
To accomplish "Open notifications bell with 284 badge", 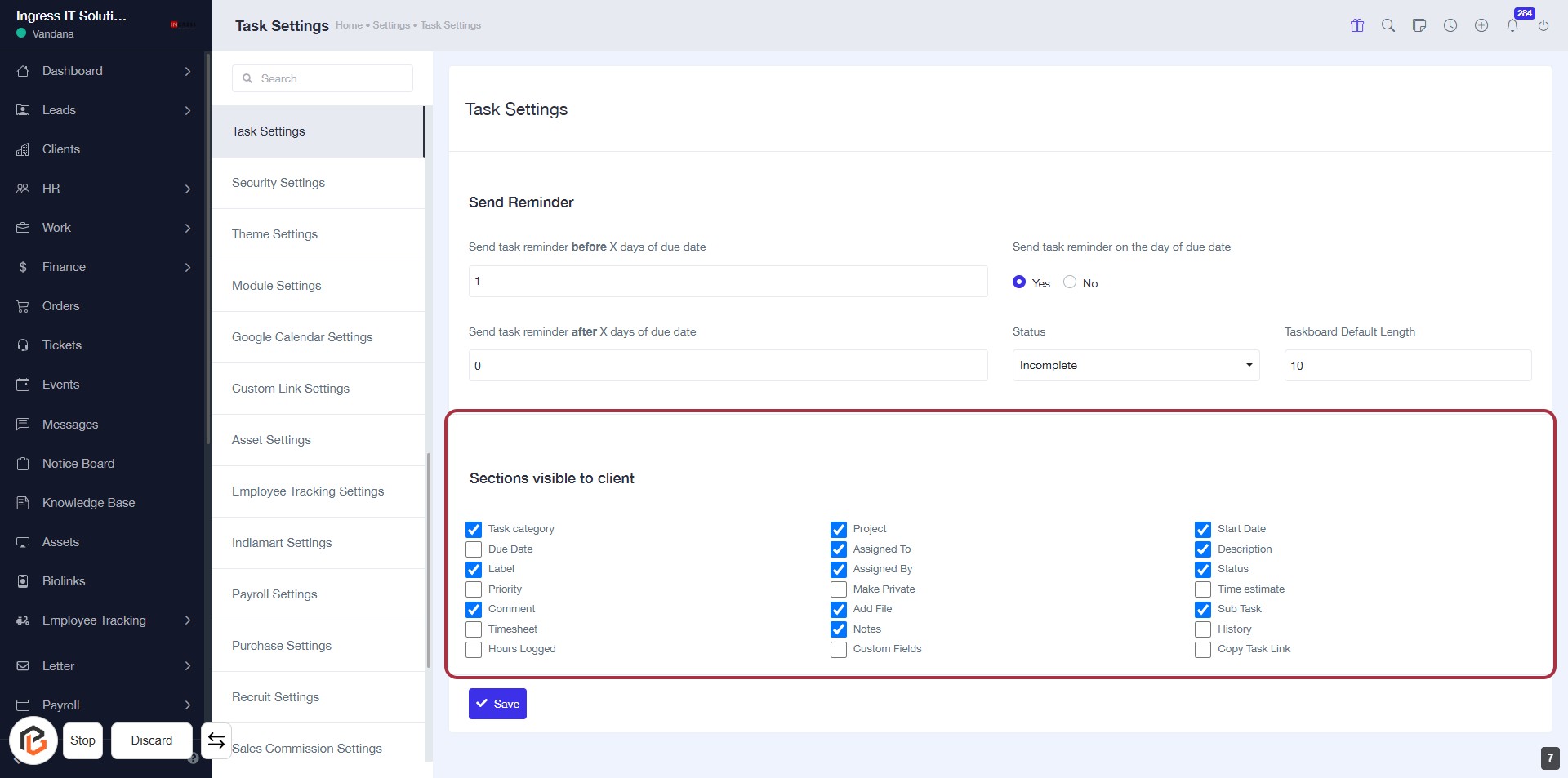I will tap(1512, 25).
